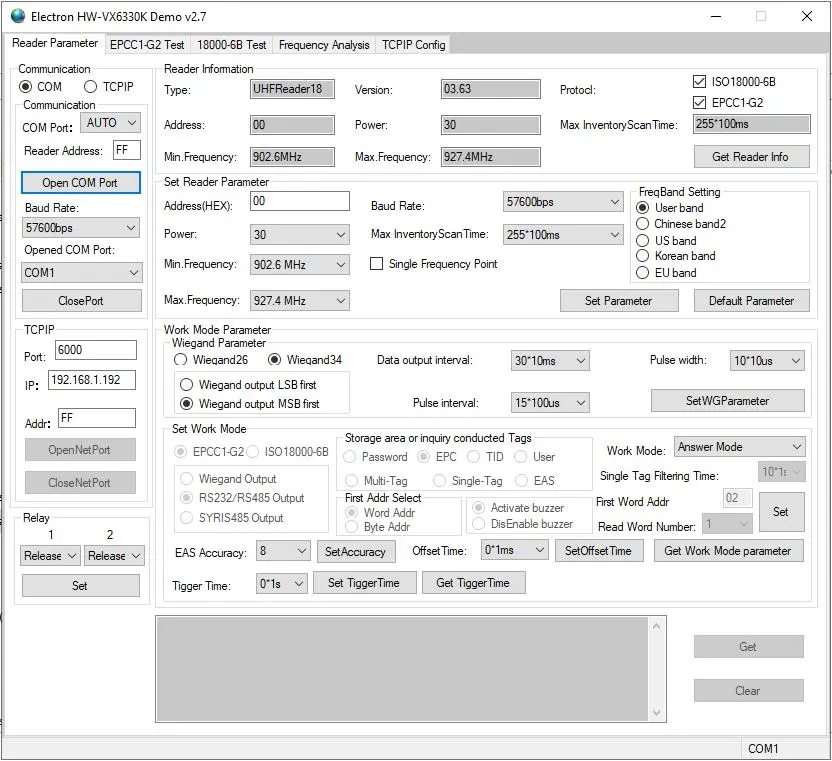Click the Open COM Port button
Viewport: 832px width, 761px height.
80,183
